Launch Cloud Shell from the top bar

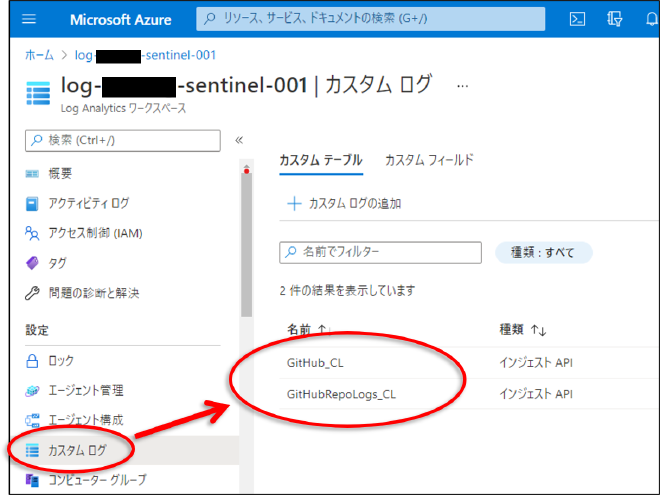click(577, 19)
